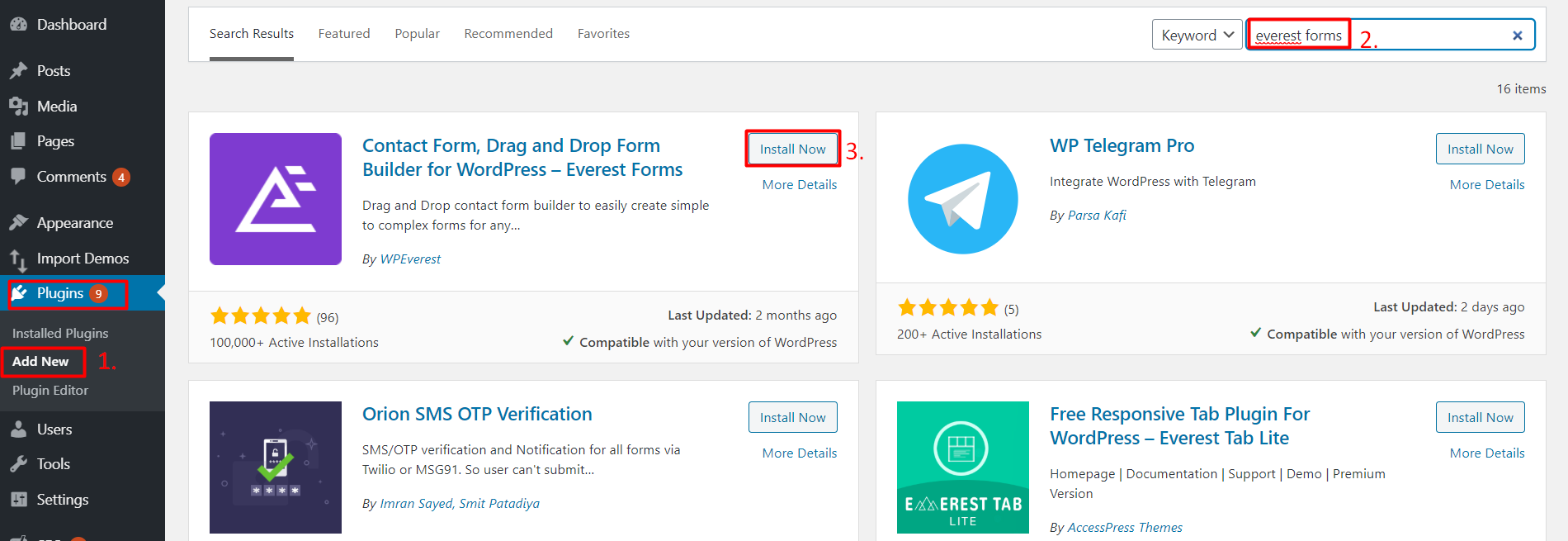Viewport: 1568px width, 541px height.
Task: View More Details for Orion SMS OTP
Action: (800, 453)
